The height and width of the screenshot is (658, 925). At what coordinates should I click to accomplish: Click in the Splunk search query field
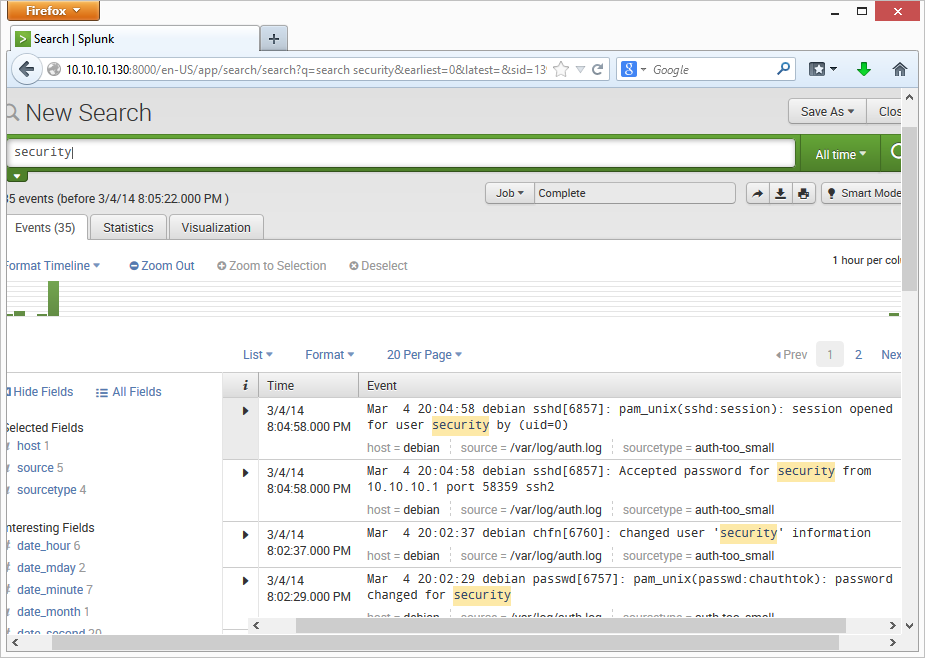point(401,152)
